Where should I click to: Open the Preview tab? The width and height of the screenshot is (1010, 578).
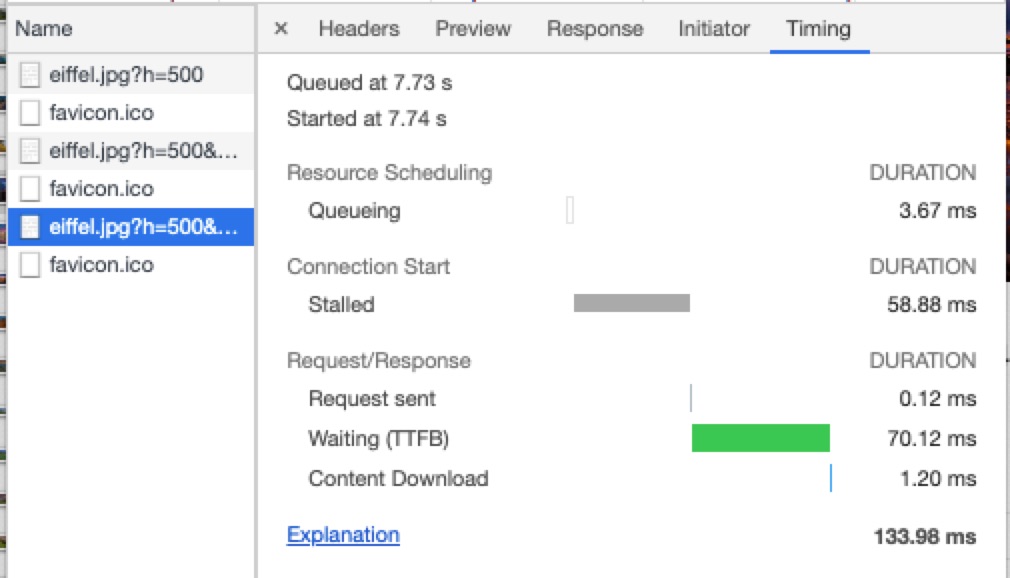[473, 29]
